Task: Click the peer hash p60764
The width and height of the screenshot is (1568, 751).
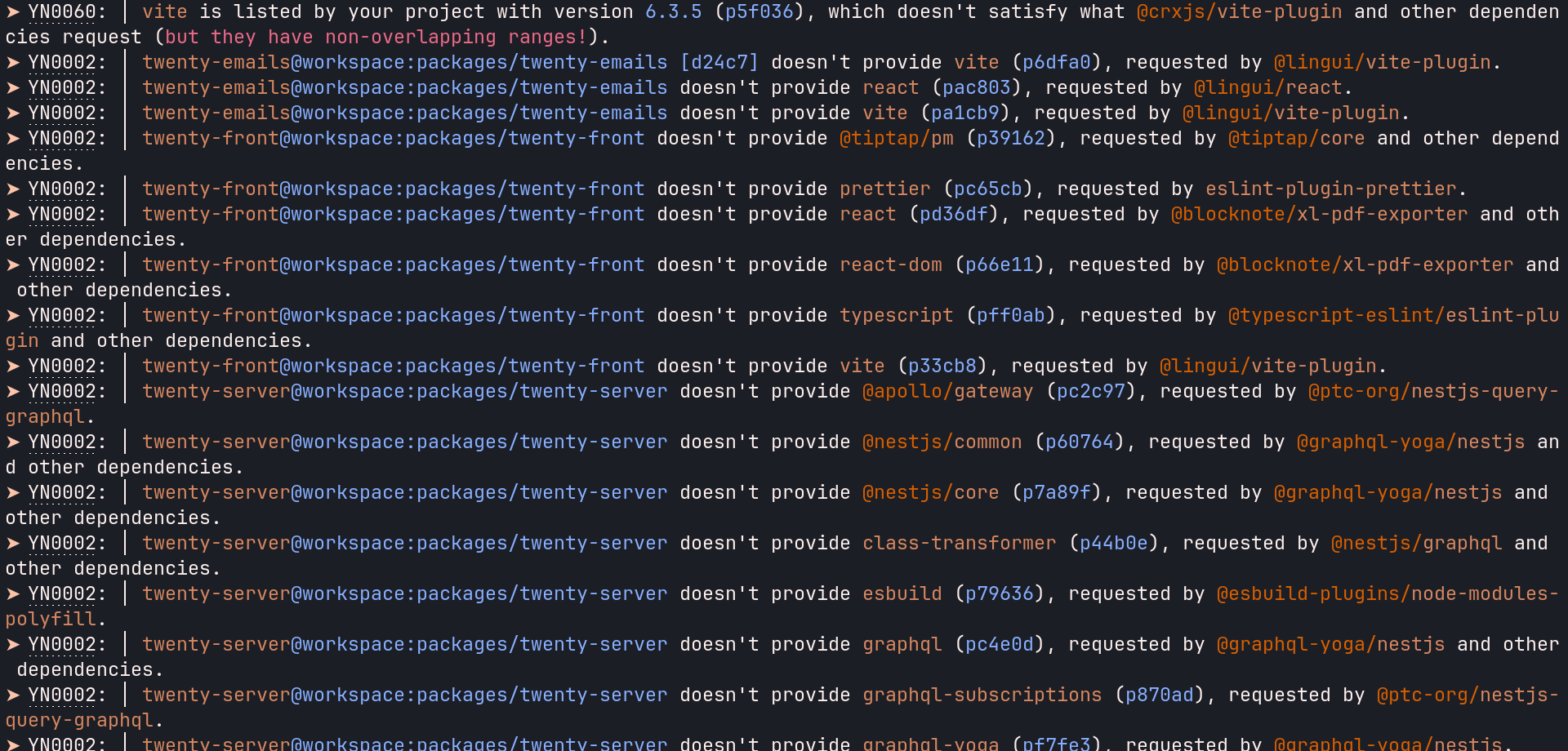Action: pos(1080,442)
